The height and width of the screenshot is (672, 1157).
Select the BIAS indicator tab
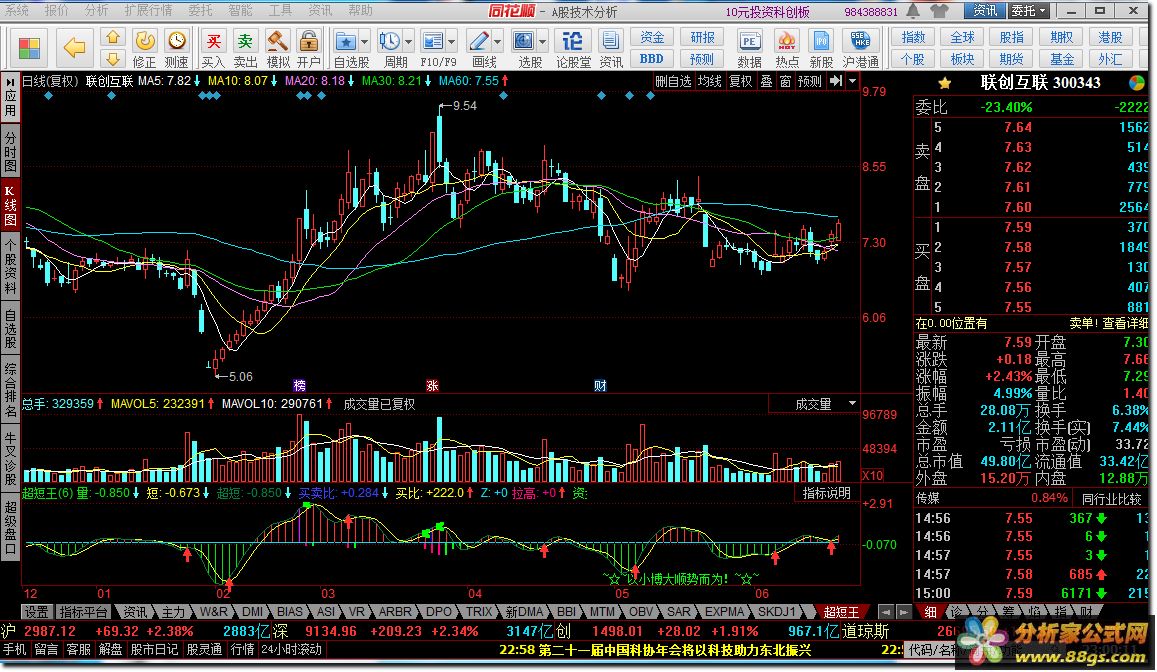(x=290, y=612)
